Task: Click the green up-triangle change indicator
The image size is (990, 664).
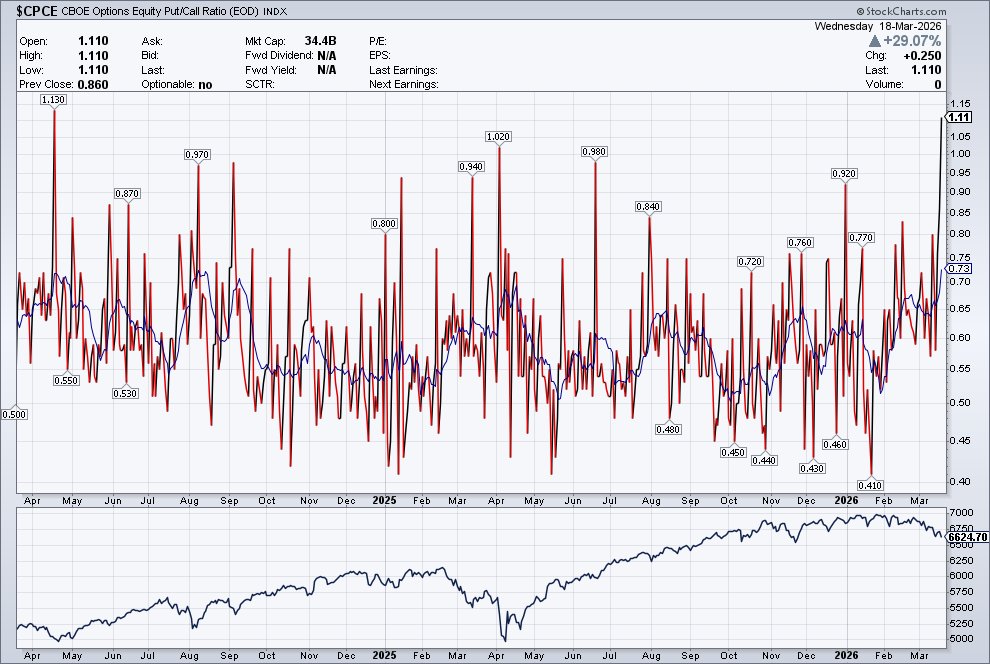Action: click(x=874, y=41)
